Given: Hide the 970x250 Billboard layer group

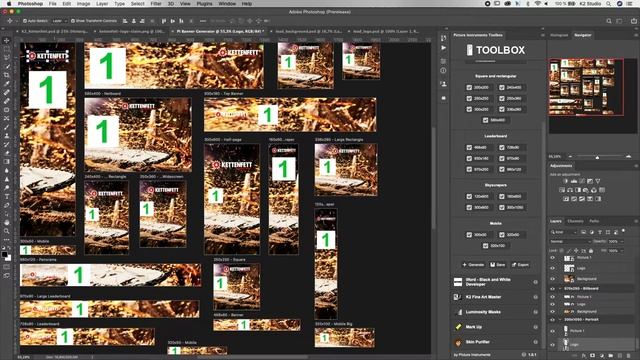Looking at the screenshot, I should 553,289.
